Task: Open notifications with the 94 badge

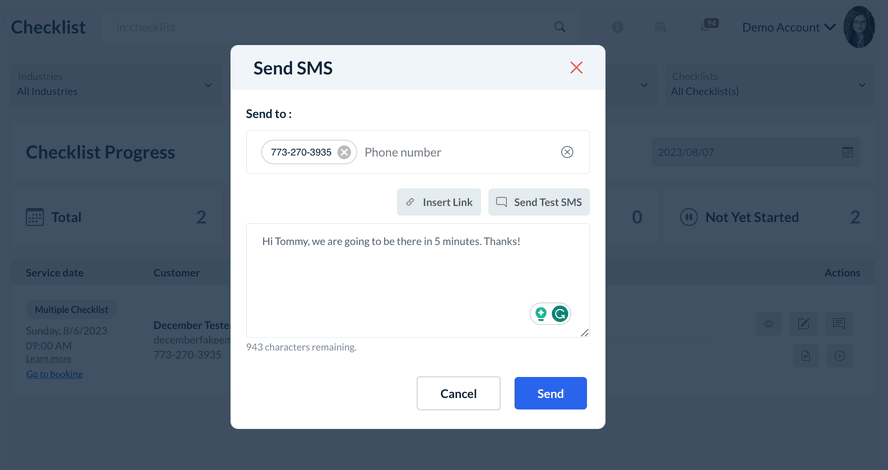Action: pos(709,26)
